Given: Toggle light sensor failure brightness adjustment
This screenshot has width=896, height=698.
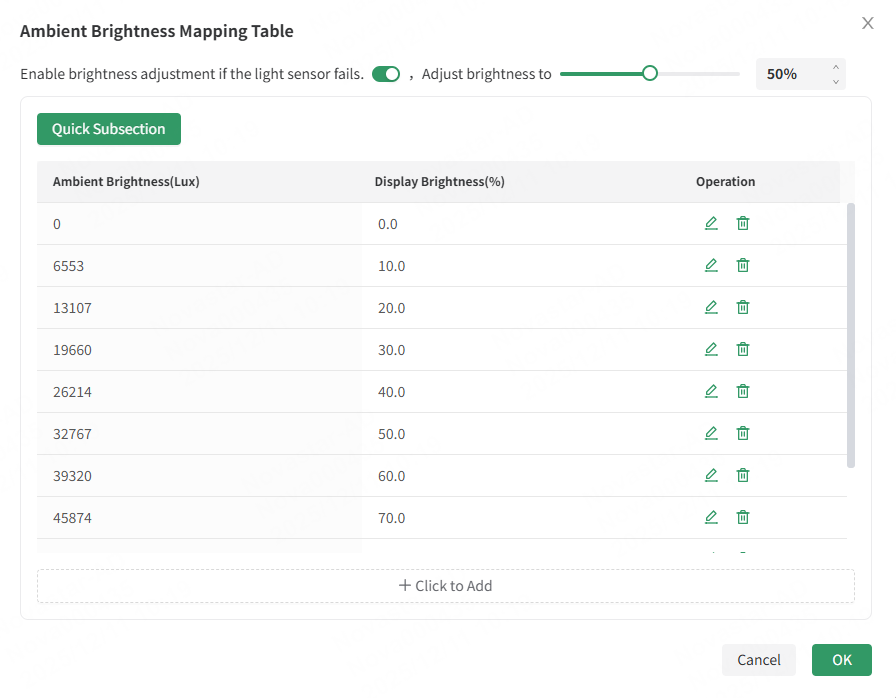Looking at the screenshot, I should [386, 74].
